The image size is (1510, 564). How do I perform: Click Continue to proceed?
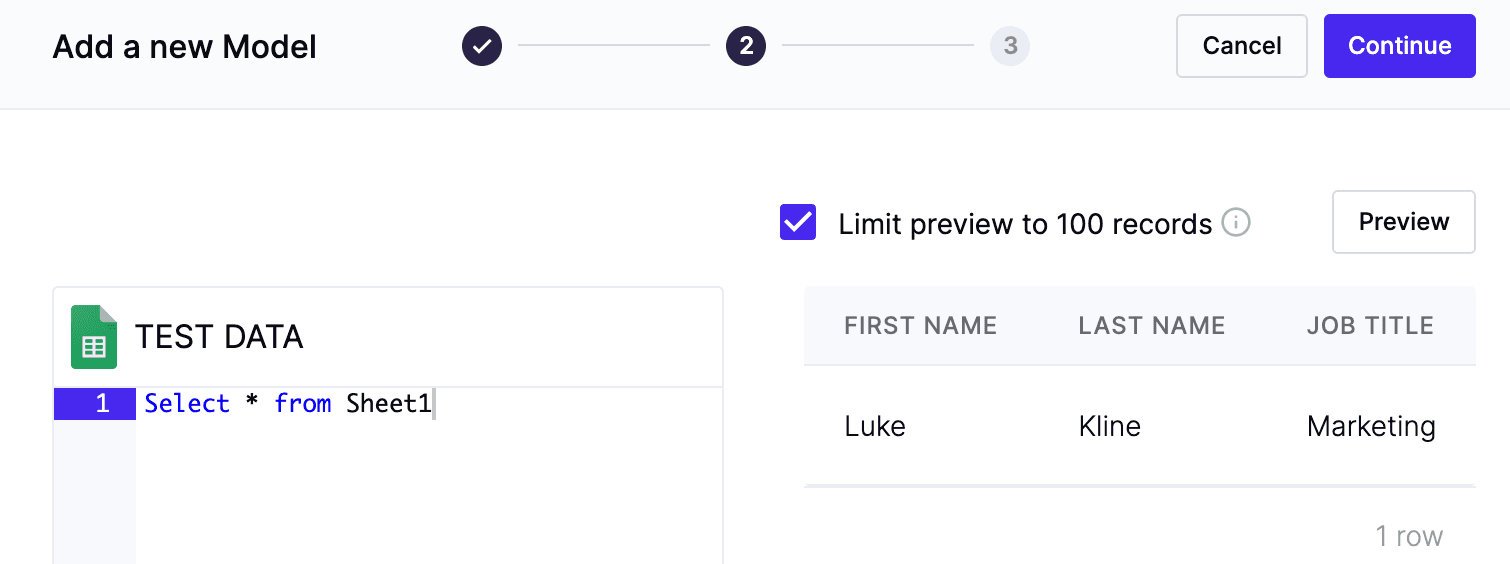1399,46
